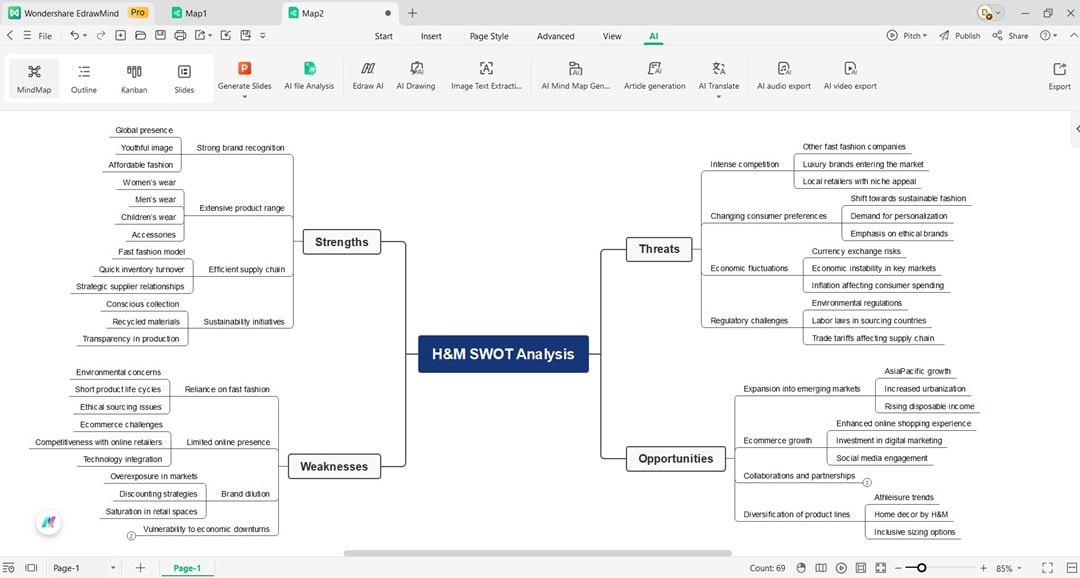Screen dimensions: 1080x578
Task: Save the document with the floppy icon
Action: pyautogui.click(x=160, y=36)
